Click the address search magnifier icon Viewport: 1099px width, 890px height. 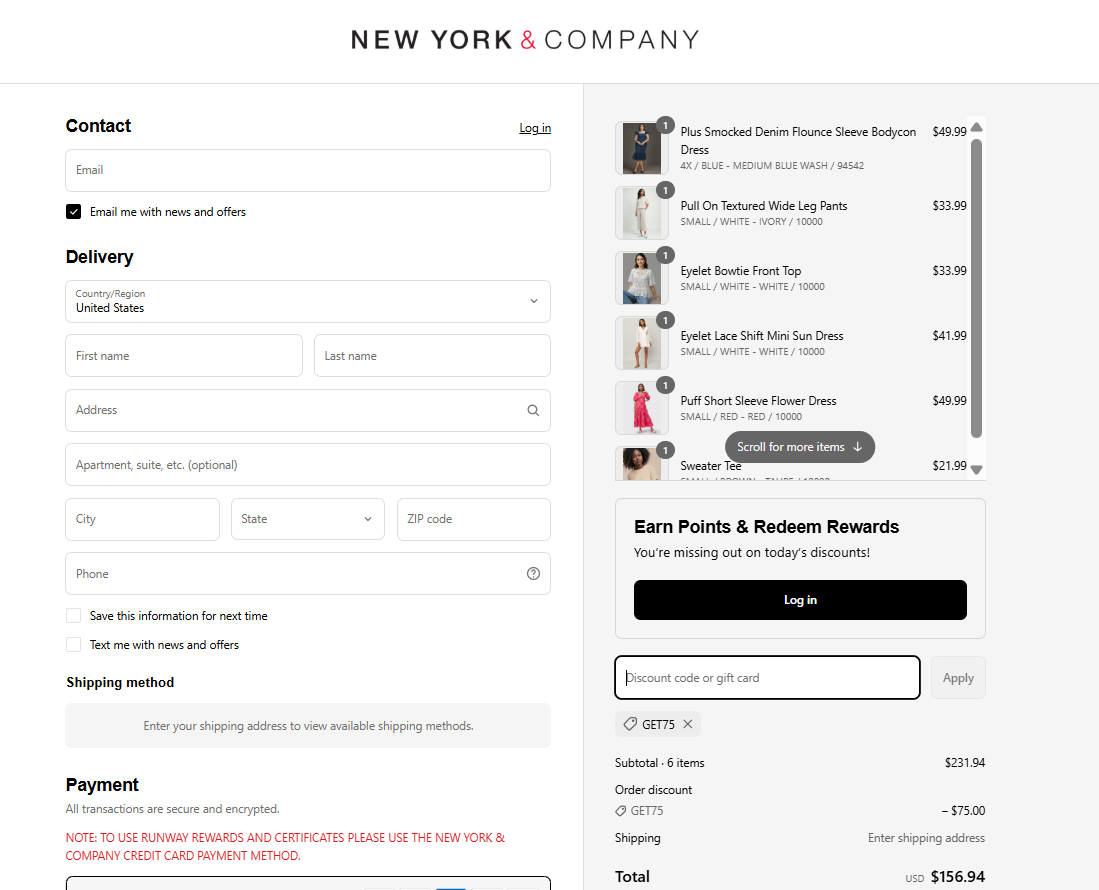tap(533, 410)
